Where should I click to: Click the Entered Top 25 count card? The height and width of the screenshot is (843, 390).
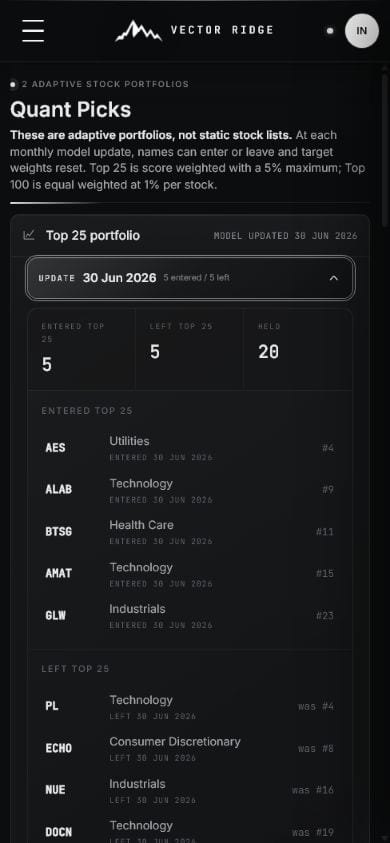(81, 349)
